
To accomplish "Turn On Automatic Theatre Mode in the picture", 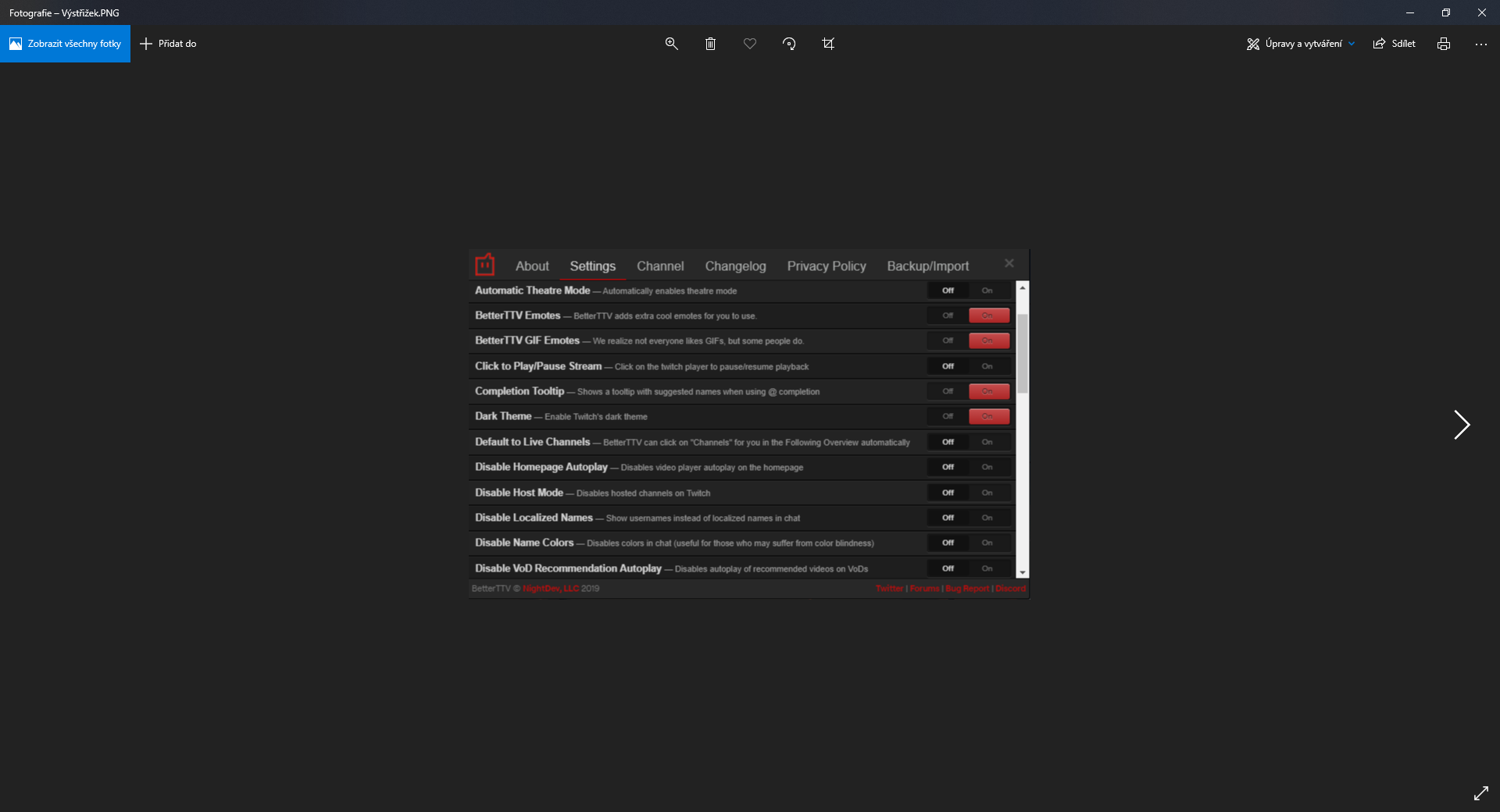I will 988,290.
